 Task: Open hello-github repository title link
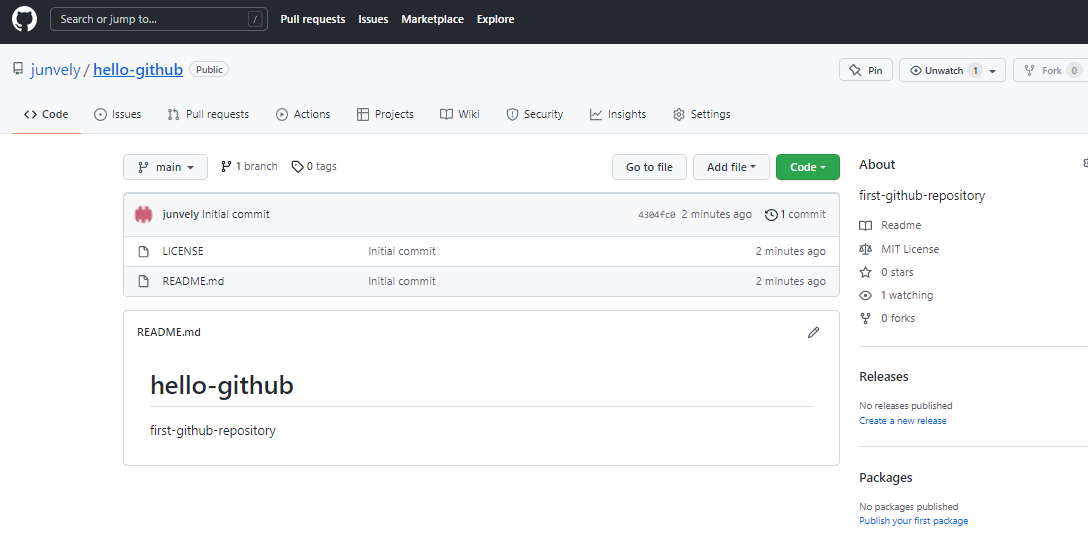point(138,70)
